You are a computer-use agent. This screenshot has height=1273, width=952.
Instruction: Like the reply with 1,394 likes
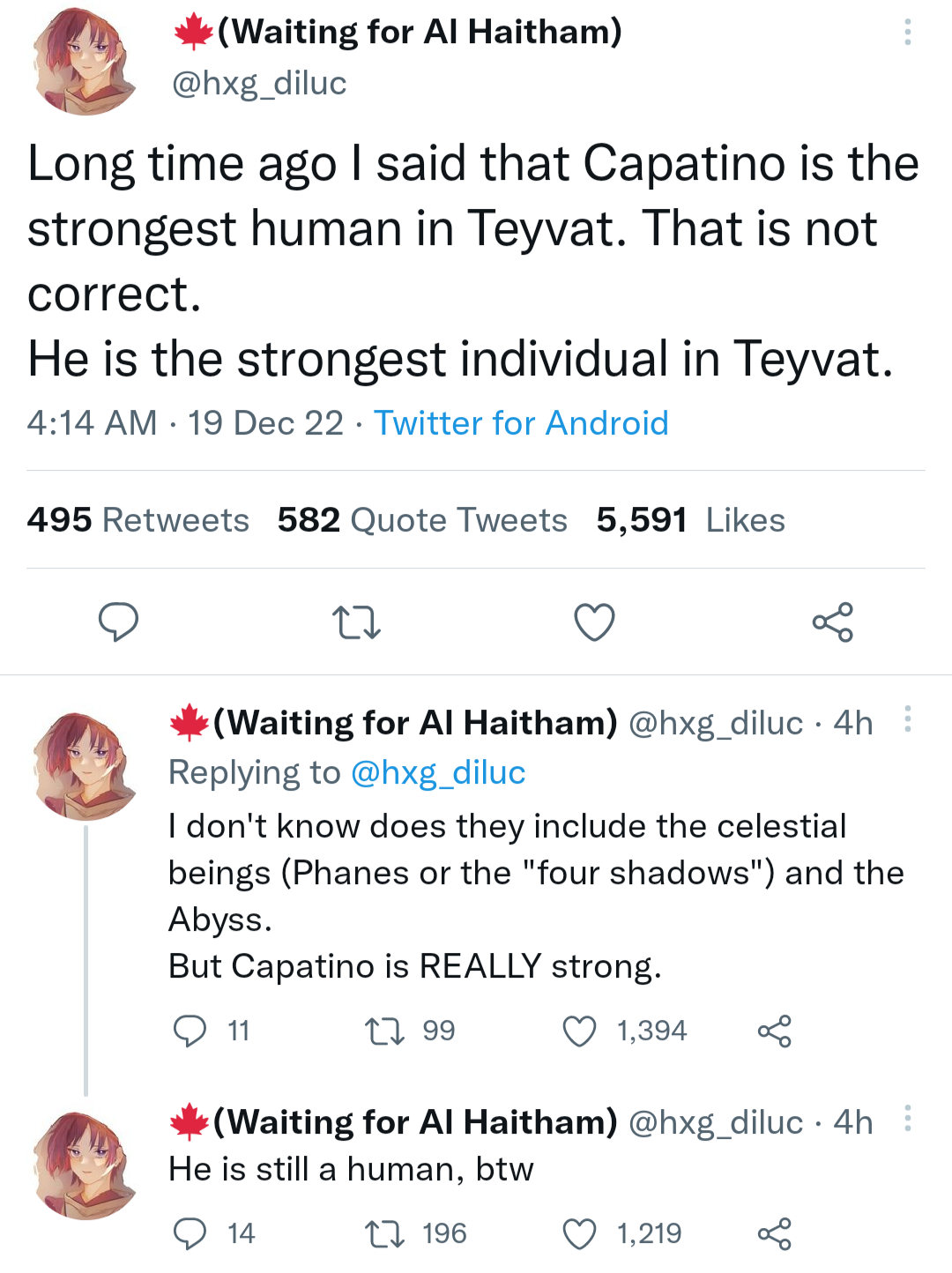pos(579,1031)
